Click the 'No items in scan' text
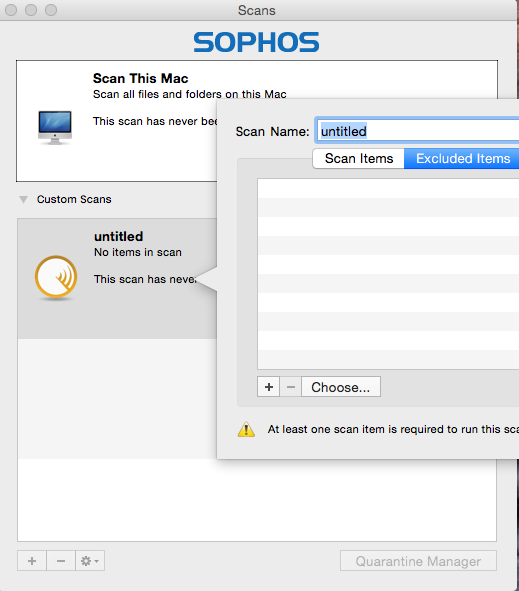The height and width of the screenshot is (591, 519). point(138,252)
